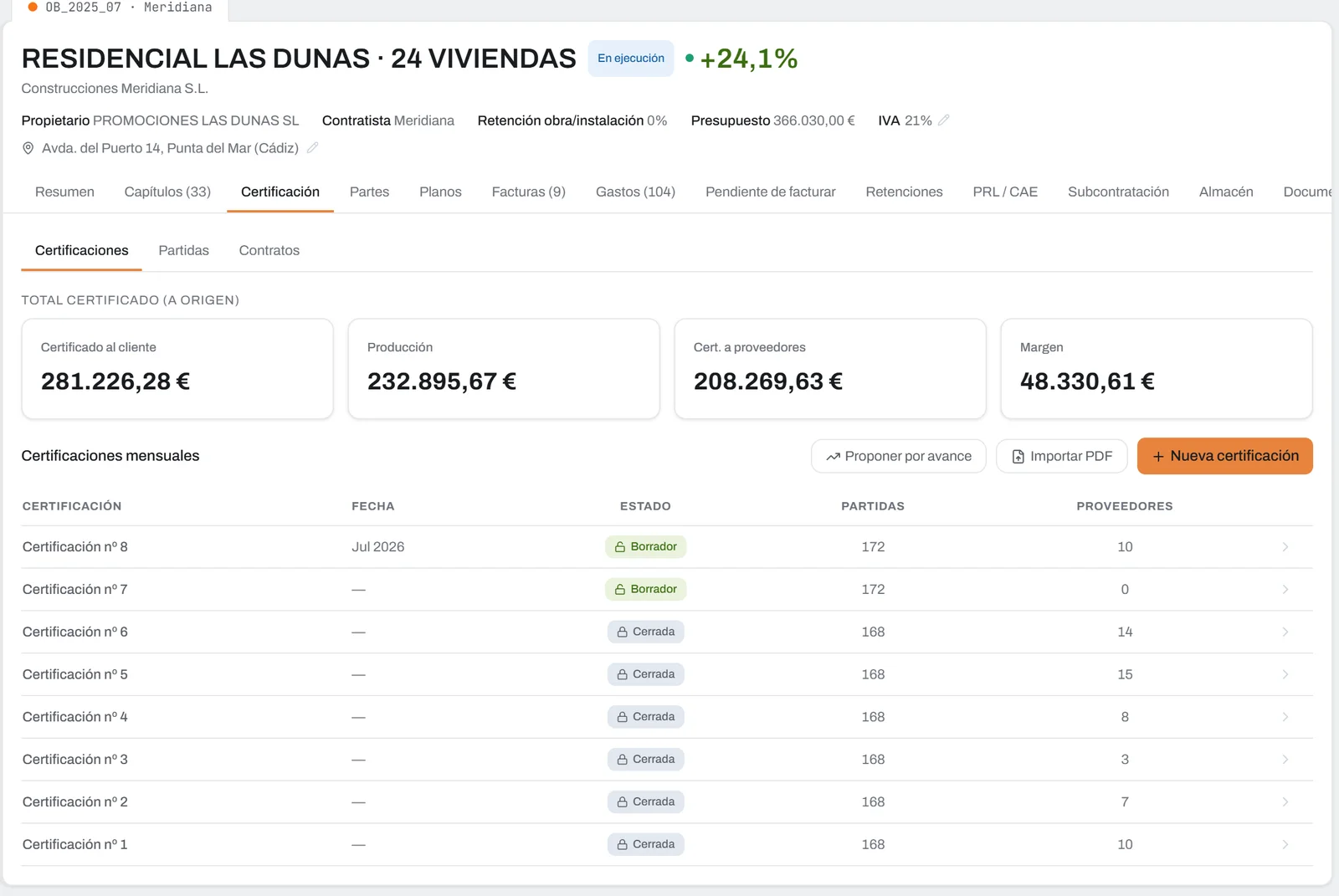Click lock icon in Certificación nº 3 badge
Screen dimensions: 1339x896
(x=623, y=760)
